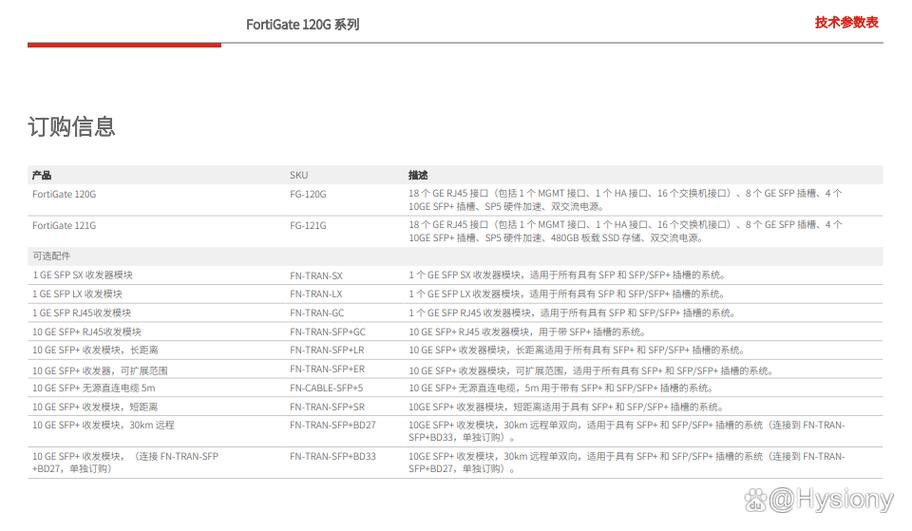This screenshot has width=912, height=531.
Task: Click the description in the FN-TRAN-SFP+BD27 SKU row
Action: pyautogui.click(x=626, y=431)
